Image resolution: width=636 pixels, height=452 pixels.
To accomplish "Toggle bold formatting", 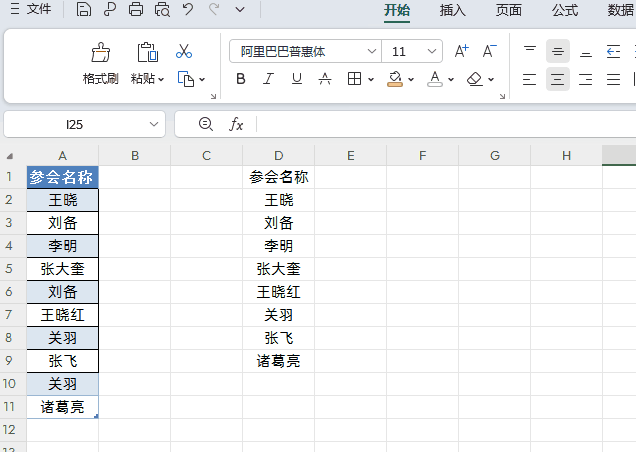I will (241, 79).
